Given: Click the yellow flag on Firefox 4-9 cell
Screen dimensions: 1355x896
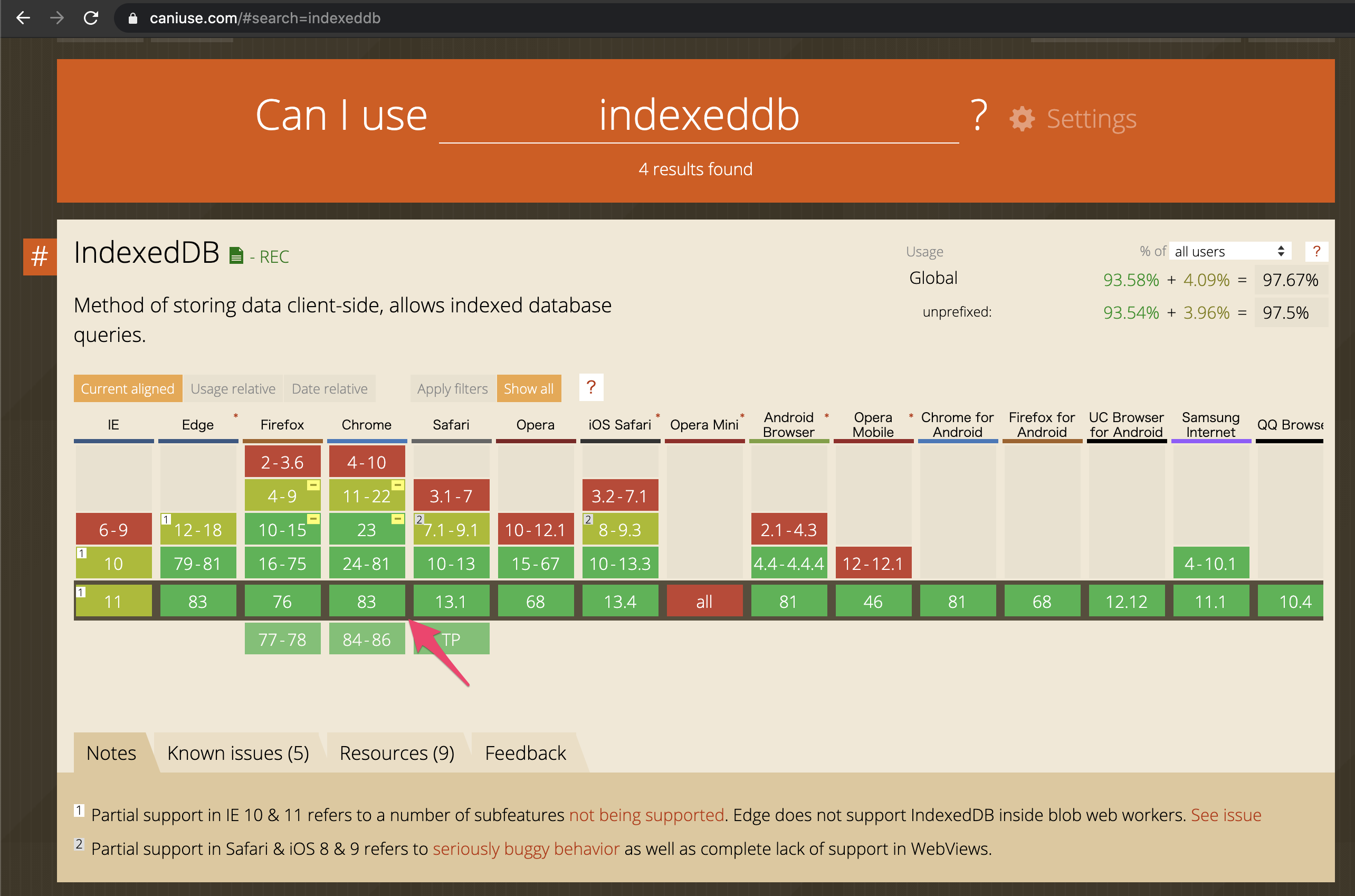Looking at the screenshot, I should tap(313, 485).
